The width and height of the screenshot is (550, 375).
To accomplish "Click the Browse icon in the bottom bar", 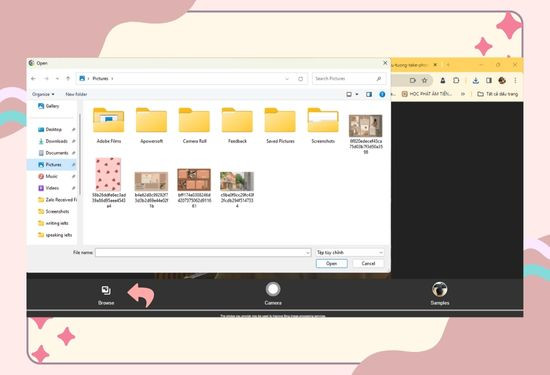I will 106,290.
